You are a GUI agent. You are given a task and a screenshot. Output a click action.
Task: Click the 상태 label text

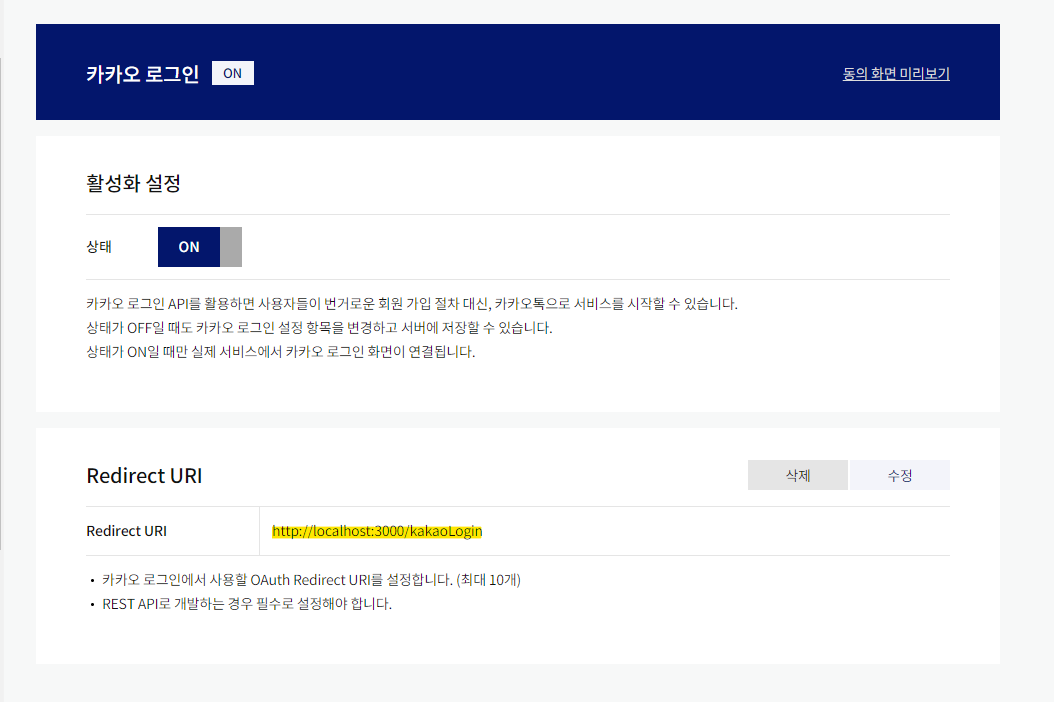pos(99,247)
